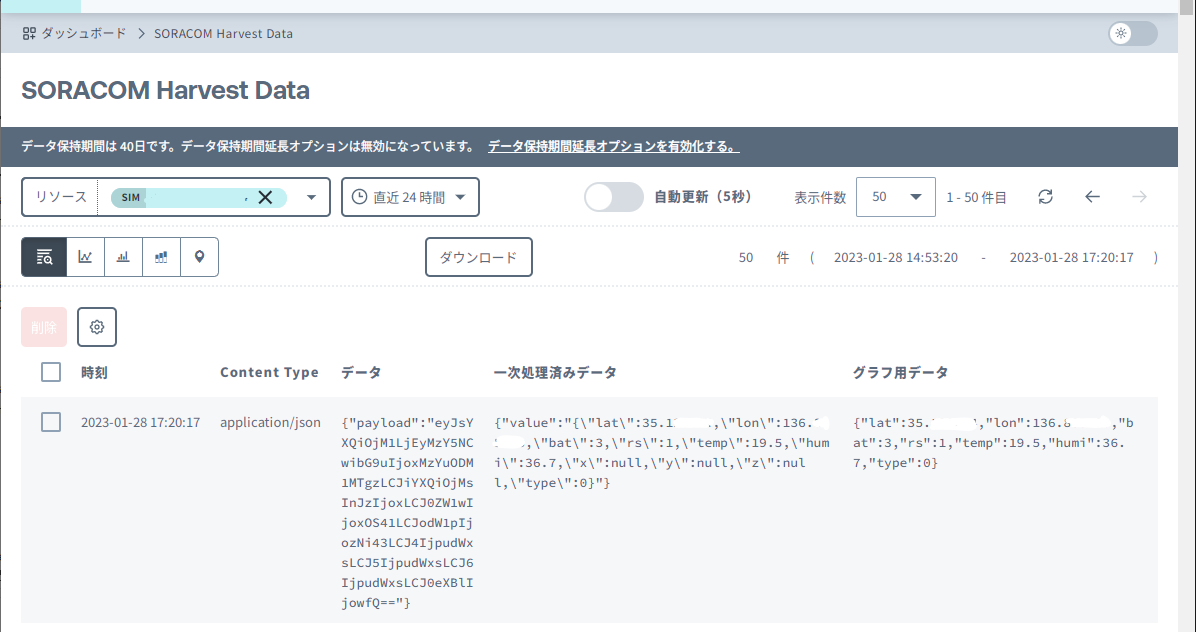This screenshot has width=1196, height=632.
Task: Click the 1 - 50 件目 page range text
Action: (977, 197)
